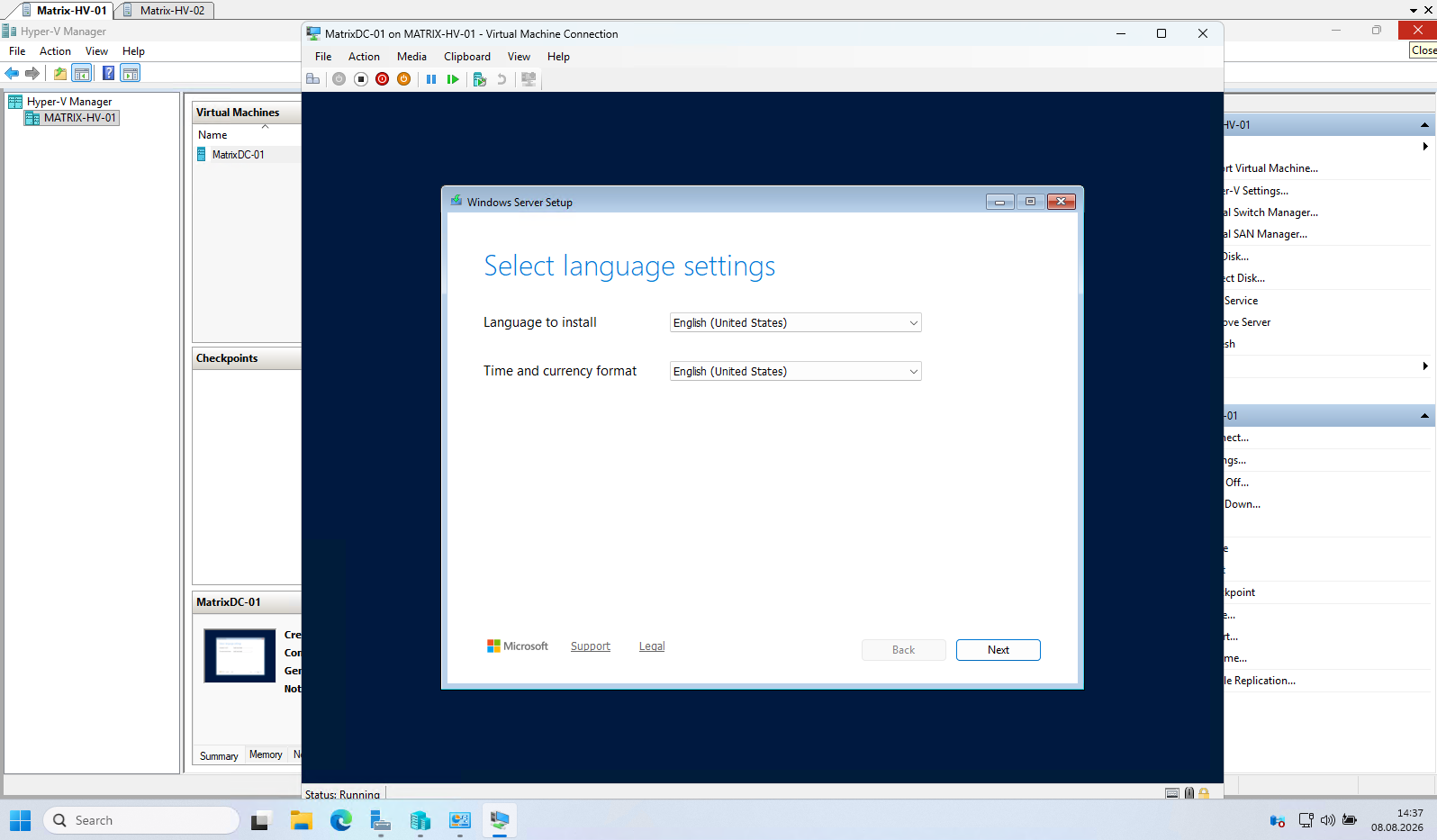Screen dimensions: 1437x840
Task: Open File Explorer from the taskbar
Action: click(301, 820)
